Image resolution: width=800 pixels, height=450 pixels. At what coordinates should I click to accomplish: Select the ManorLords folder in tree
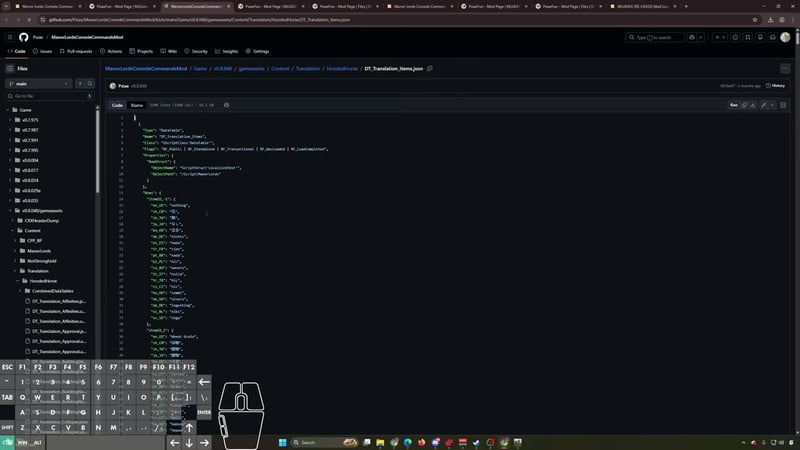[x=39, y=251]
